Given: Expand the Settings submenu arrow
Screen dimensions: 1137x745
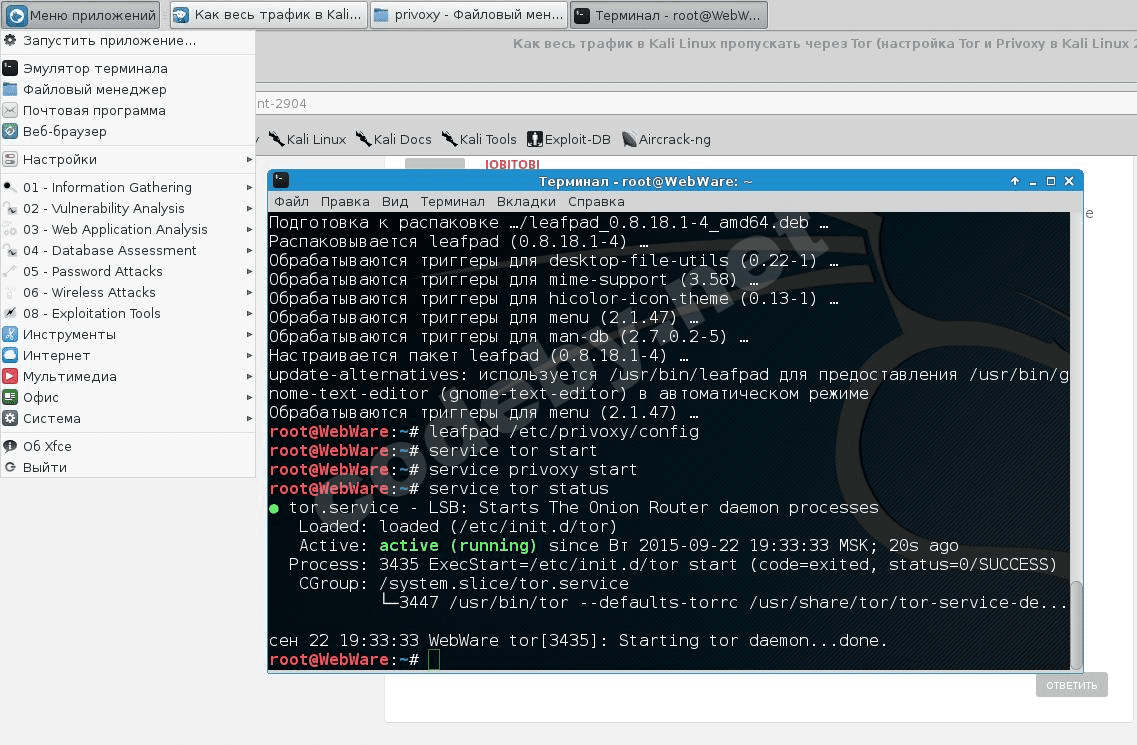Looking at the screenshot, I should (249, 160).
